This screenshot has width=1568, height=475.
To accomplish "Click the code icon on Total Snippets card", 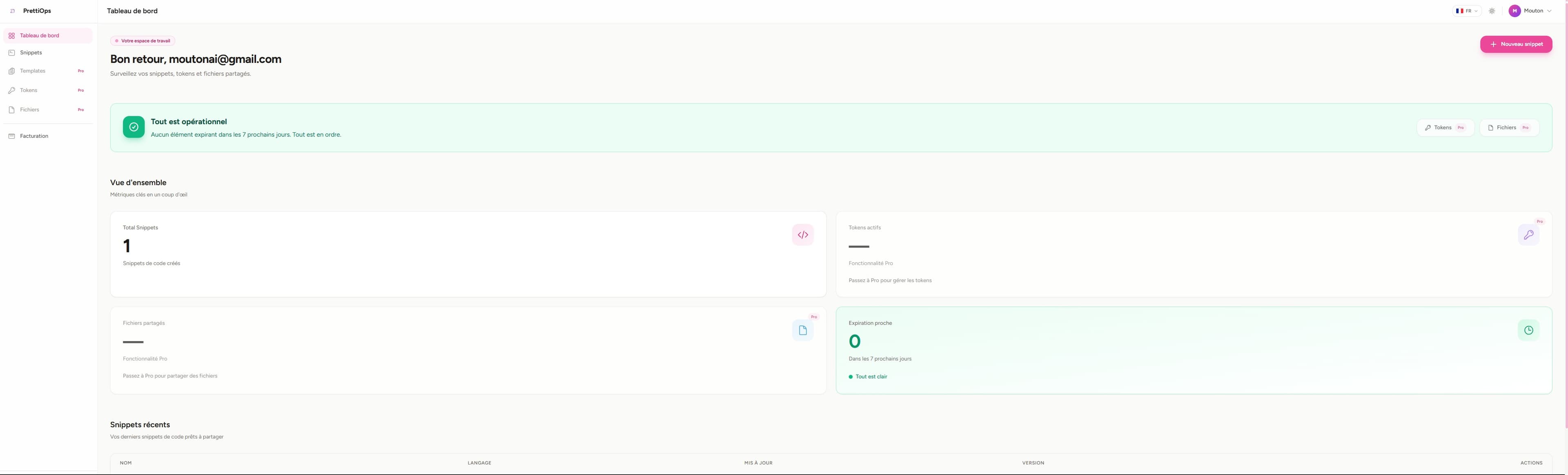I will pyautogui.click(x=802, y=235).
